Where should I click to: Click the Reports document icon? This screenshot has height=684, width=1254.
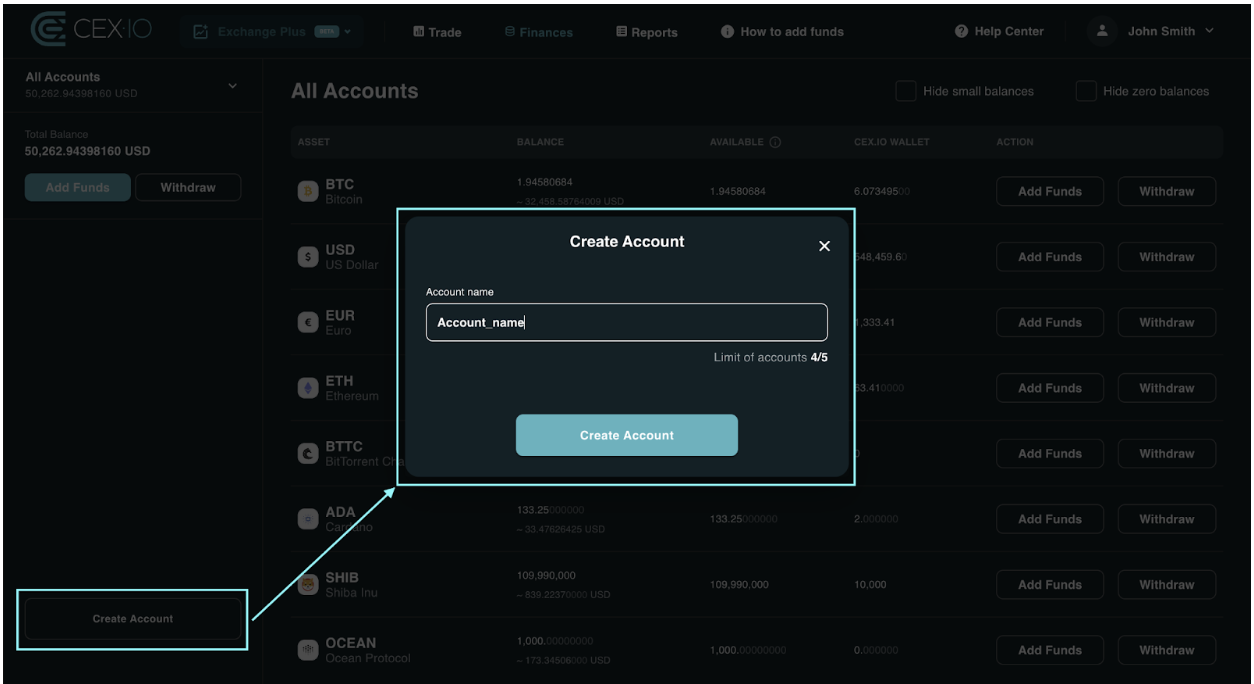[621, 32]
